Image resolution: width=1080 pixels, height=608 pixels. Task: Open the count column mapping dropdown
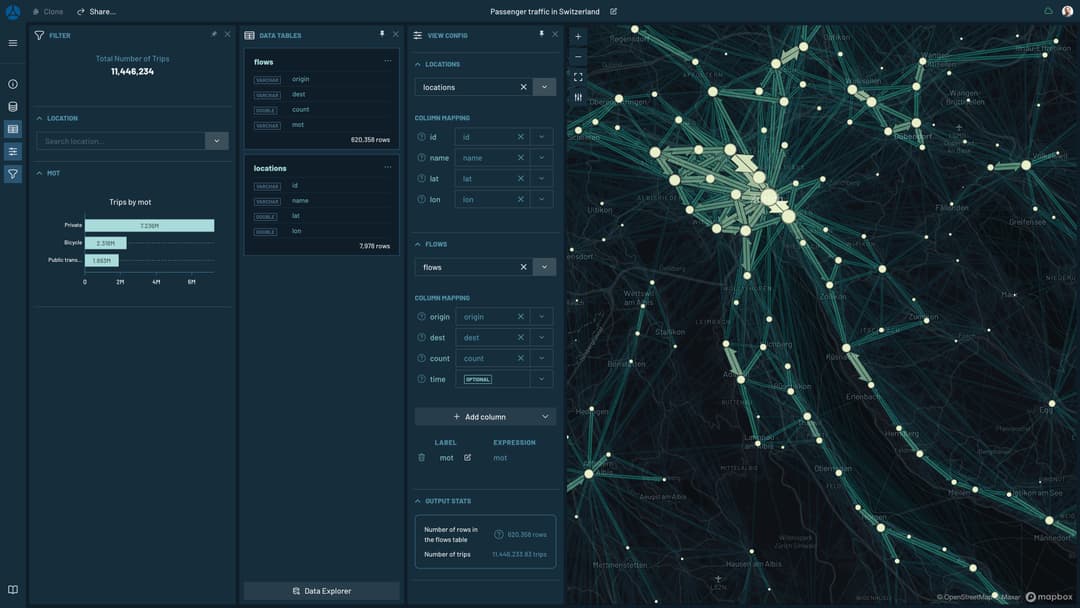541,356
